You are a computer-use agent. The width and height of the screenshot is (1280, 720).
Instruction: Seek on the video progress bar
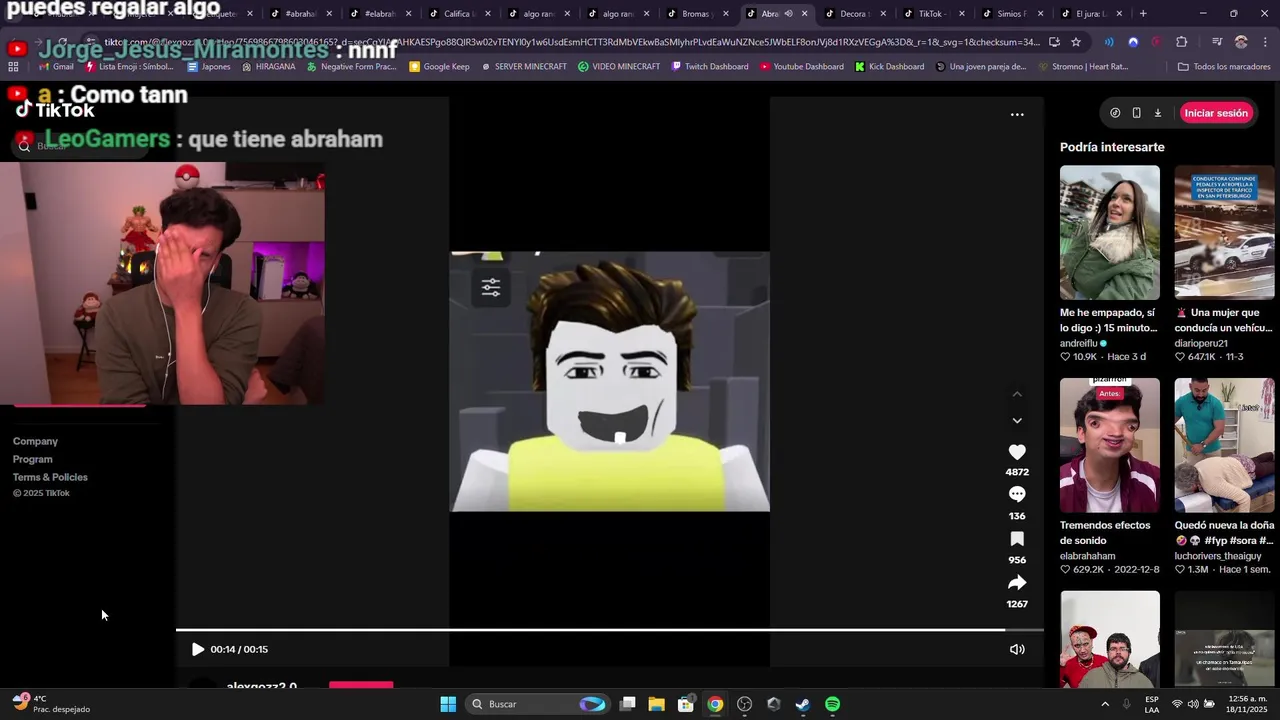[609, 630]
